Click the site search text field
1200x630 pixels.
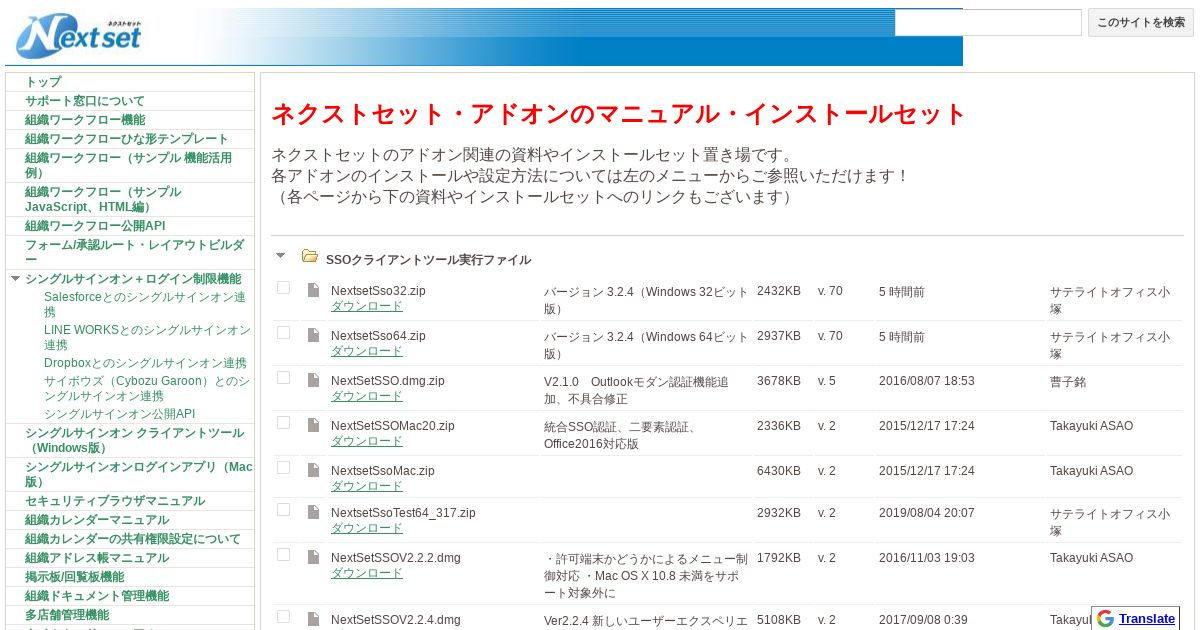(988, 22)
